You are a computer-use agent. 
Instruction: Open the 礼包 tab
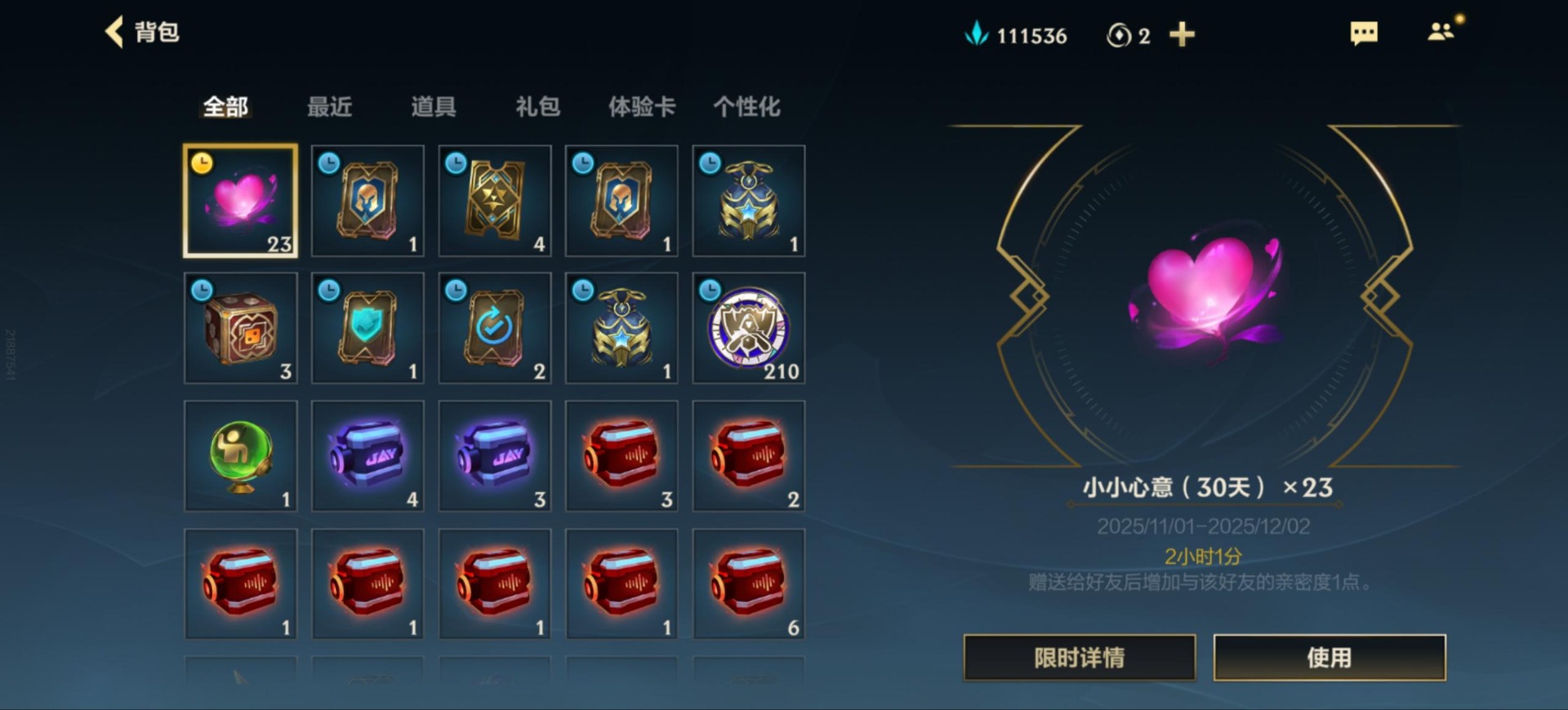click(538, 107)
